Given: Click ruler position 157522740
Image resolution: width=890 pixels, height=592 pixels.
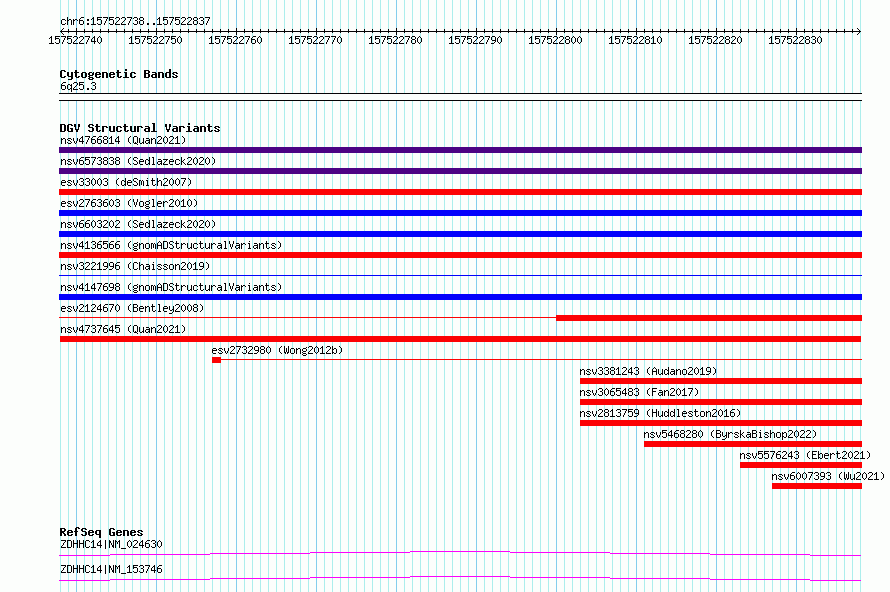Looking at the screenshot, I should coord(75,40).
